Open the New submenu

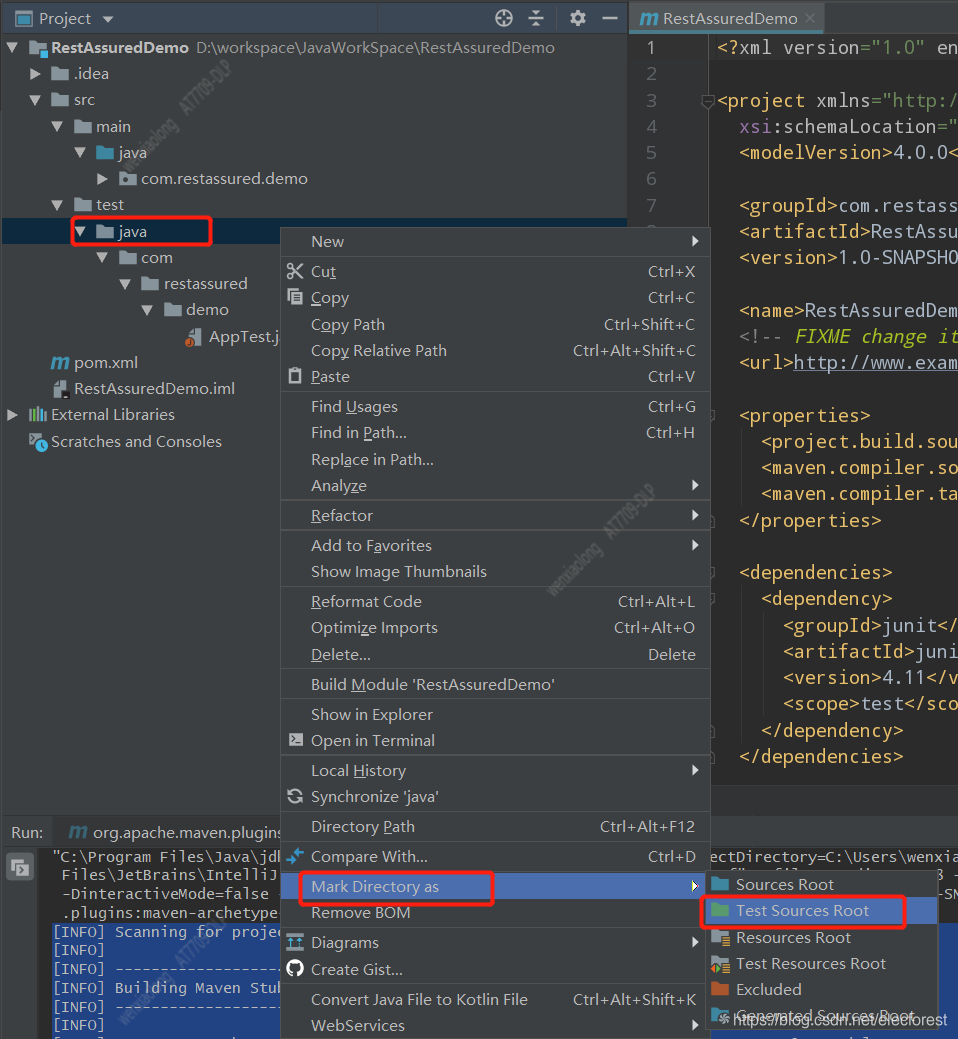click(496, 242)
